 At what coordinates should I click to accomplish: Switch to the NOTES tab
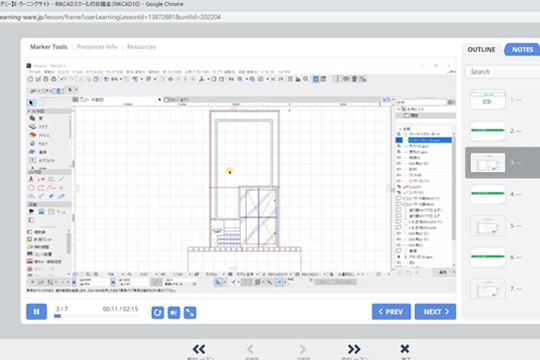pos(522,50)
